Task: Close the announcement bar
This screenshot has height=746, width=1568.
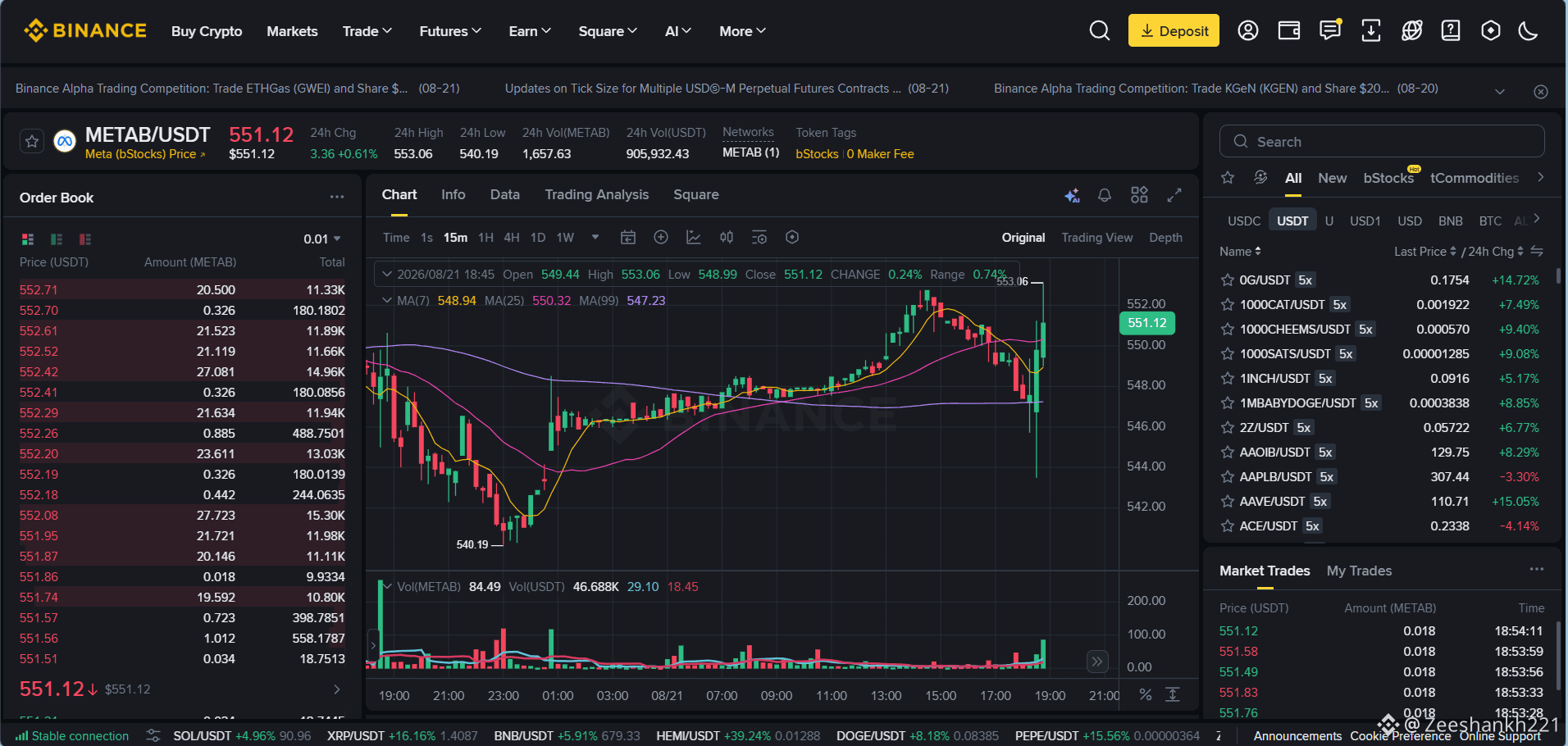Action: tap(1541, 92)
